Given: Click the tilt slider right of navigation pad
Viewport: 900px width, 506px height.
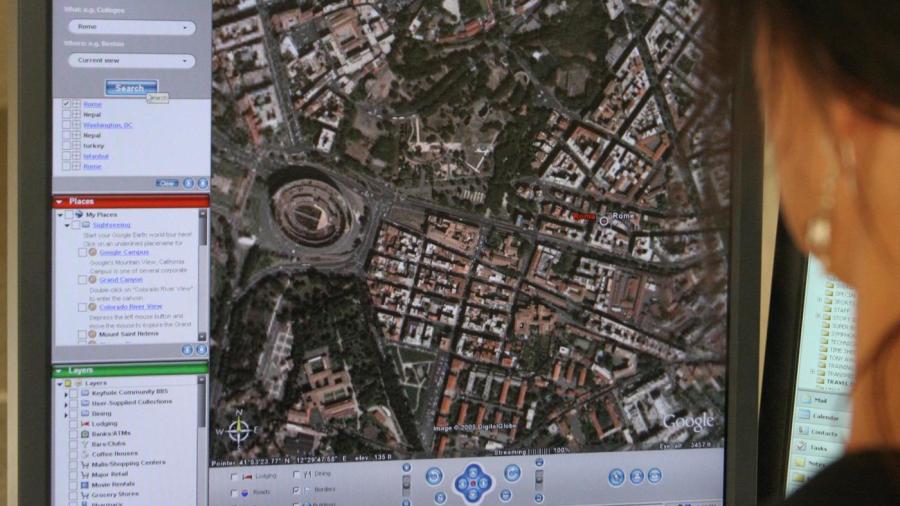Looking at the screenshot, I should tap(540, 481).
